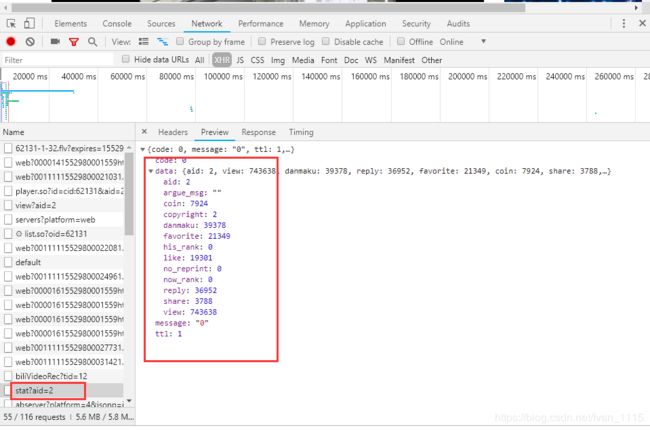Activate the inspect element picker icon
Screen dimensions: 650x430
pos(11,24)
